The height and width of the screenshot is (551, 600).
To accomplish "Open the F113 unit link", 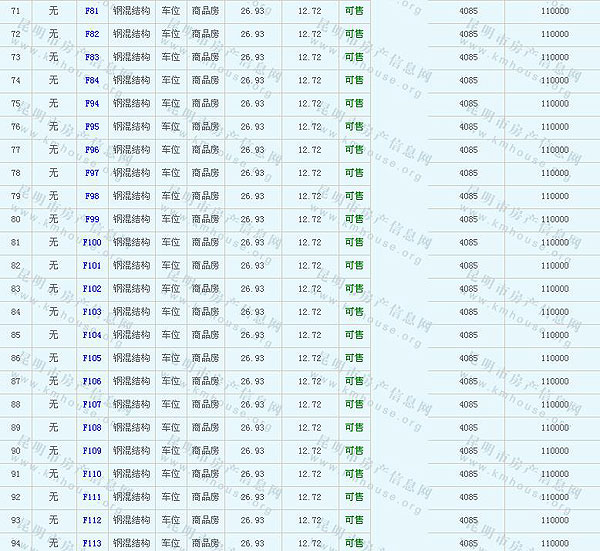I will [91, 543].
